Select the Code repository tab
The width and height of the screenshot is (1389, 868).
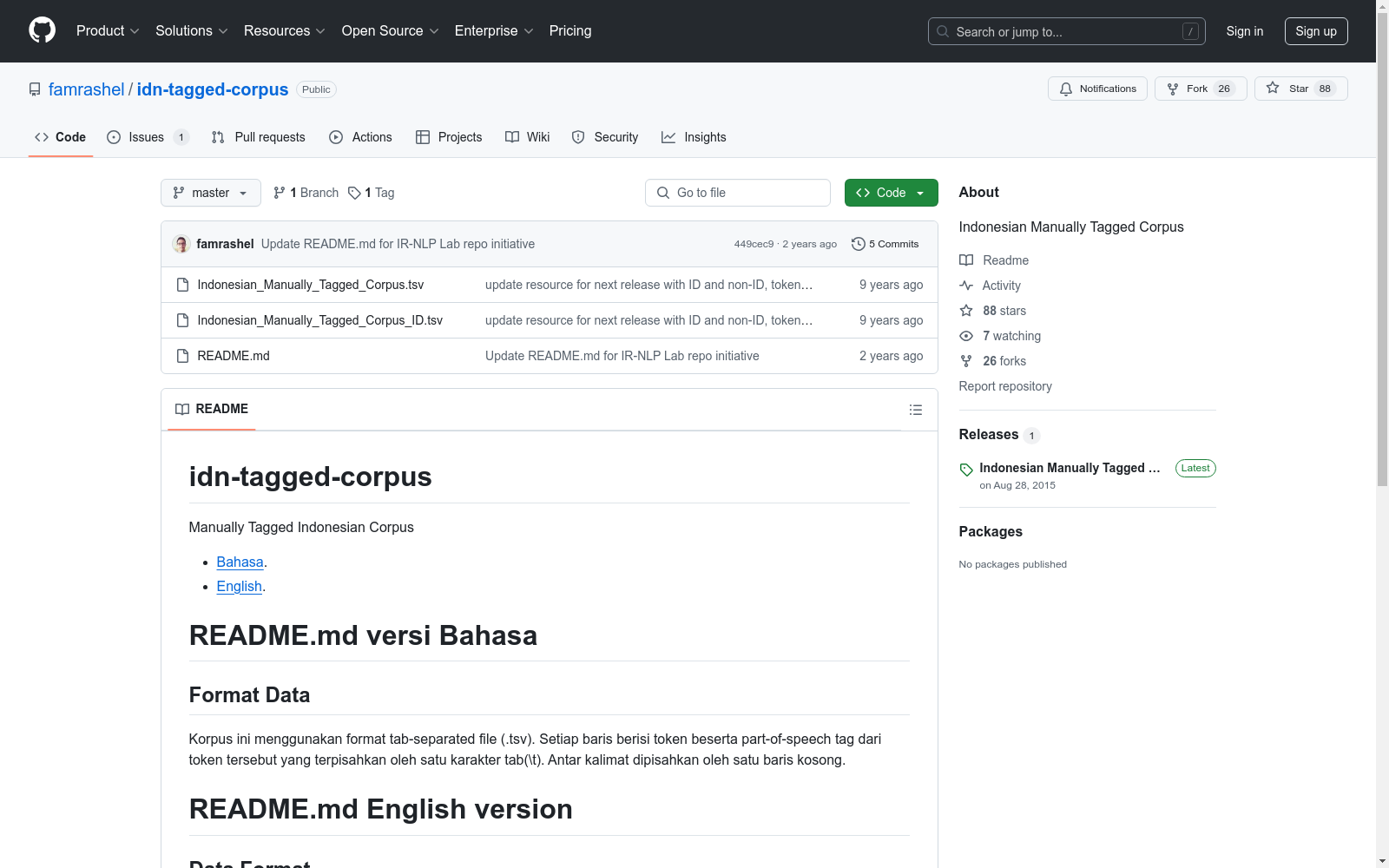point(61,137)
